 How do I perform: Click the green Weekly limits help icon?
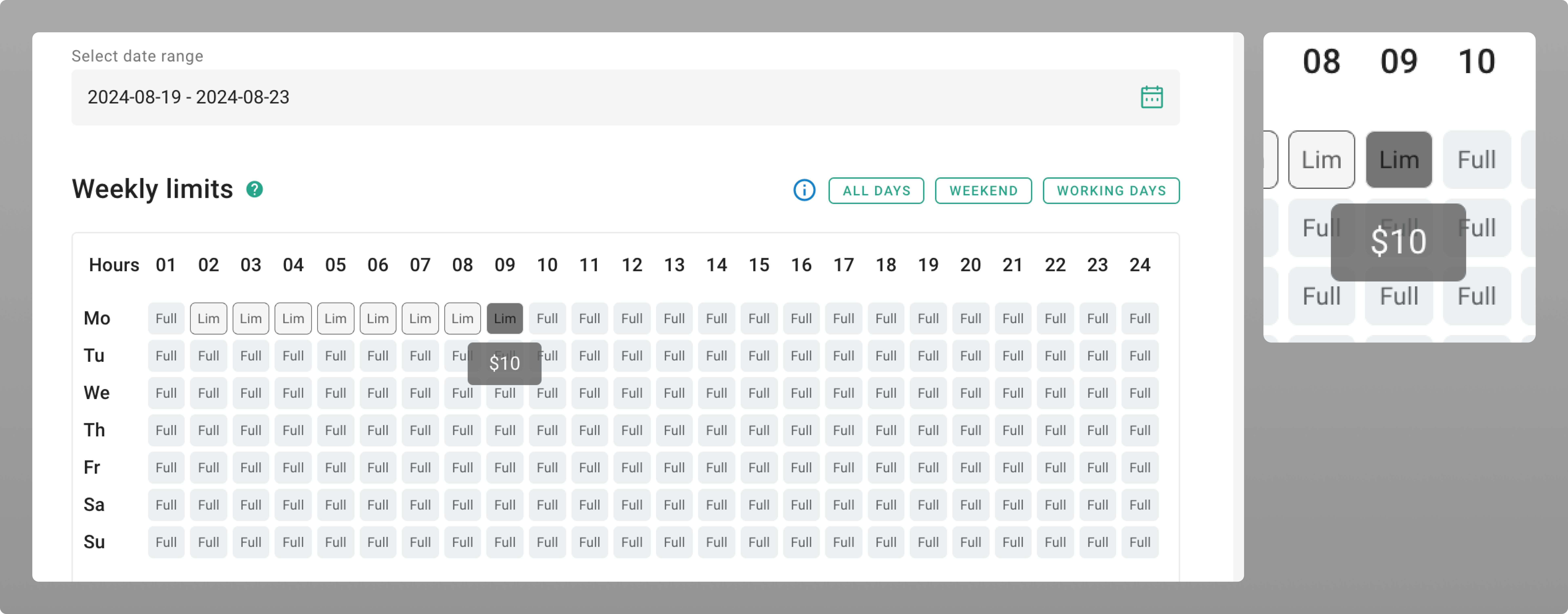pos(254,189)
